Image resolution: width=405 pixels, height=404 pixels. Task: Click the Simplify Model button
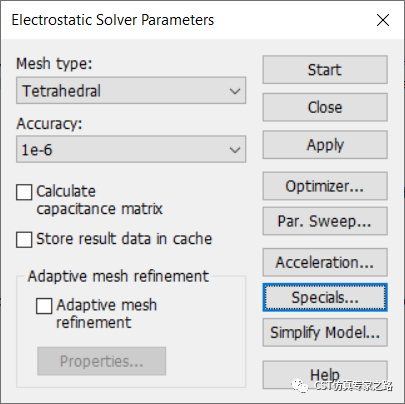tap(325, 333)
